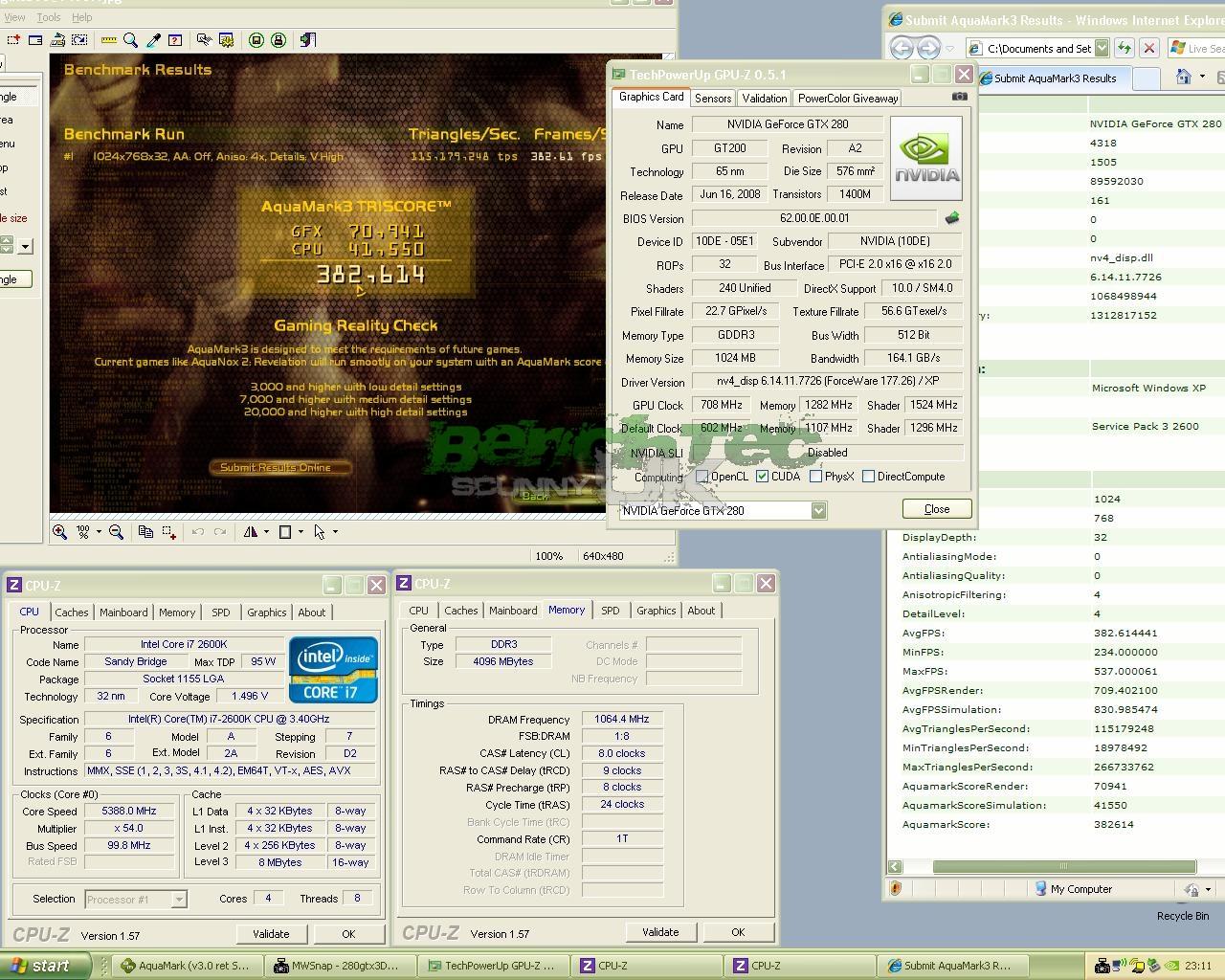Switch to the Sensors tab in GPU-Z
1225x980 pixels.
[x=713, y=98]
